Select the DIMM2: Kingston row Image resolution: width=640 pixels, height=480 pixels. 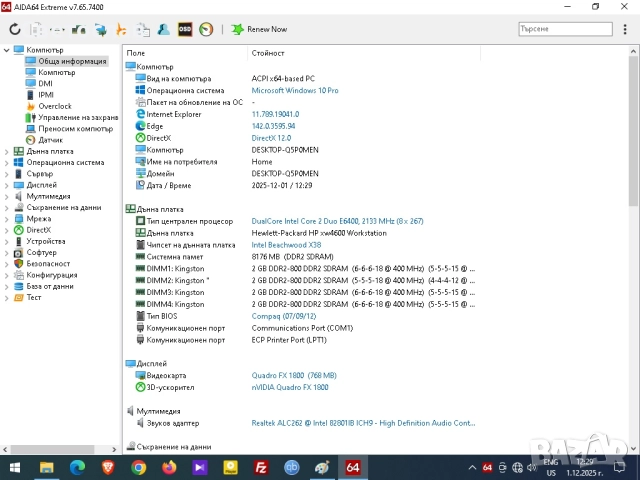point(305,280)
